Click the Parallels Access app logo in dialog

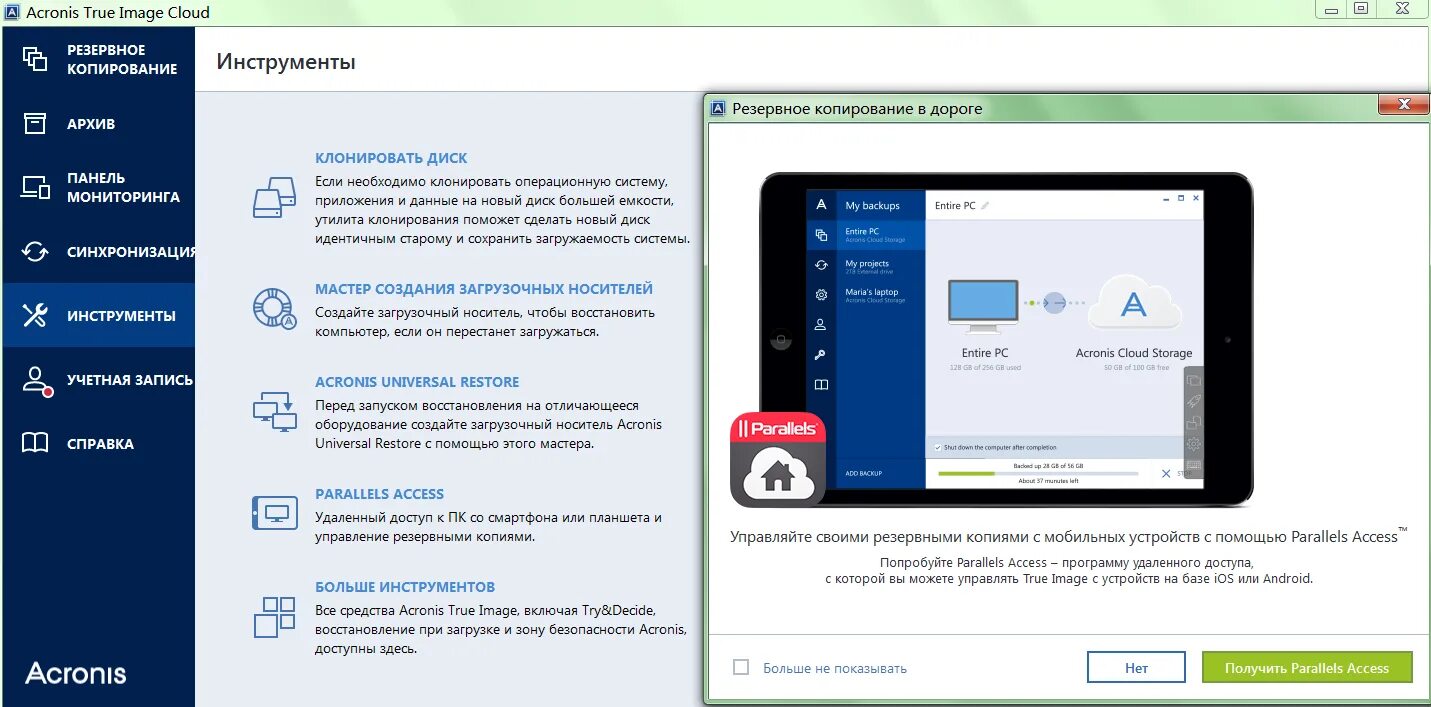778,459
